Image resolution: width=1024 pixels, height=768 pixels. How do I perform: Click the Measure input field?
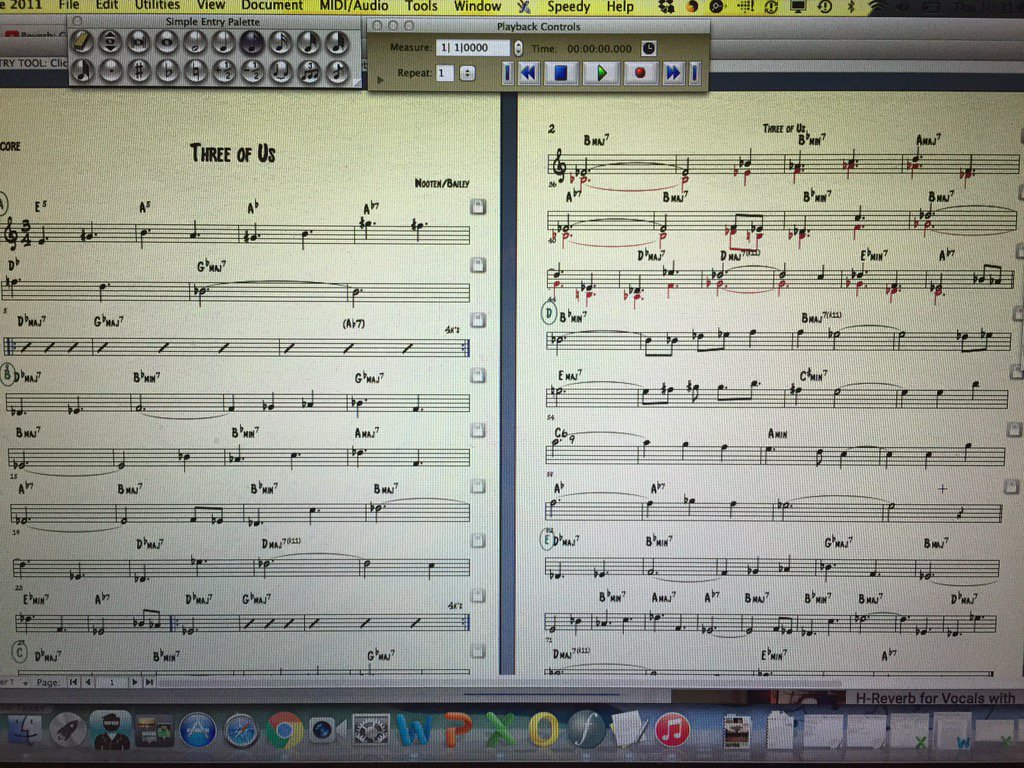(473, 48)
